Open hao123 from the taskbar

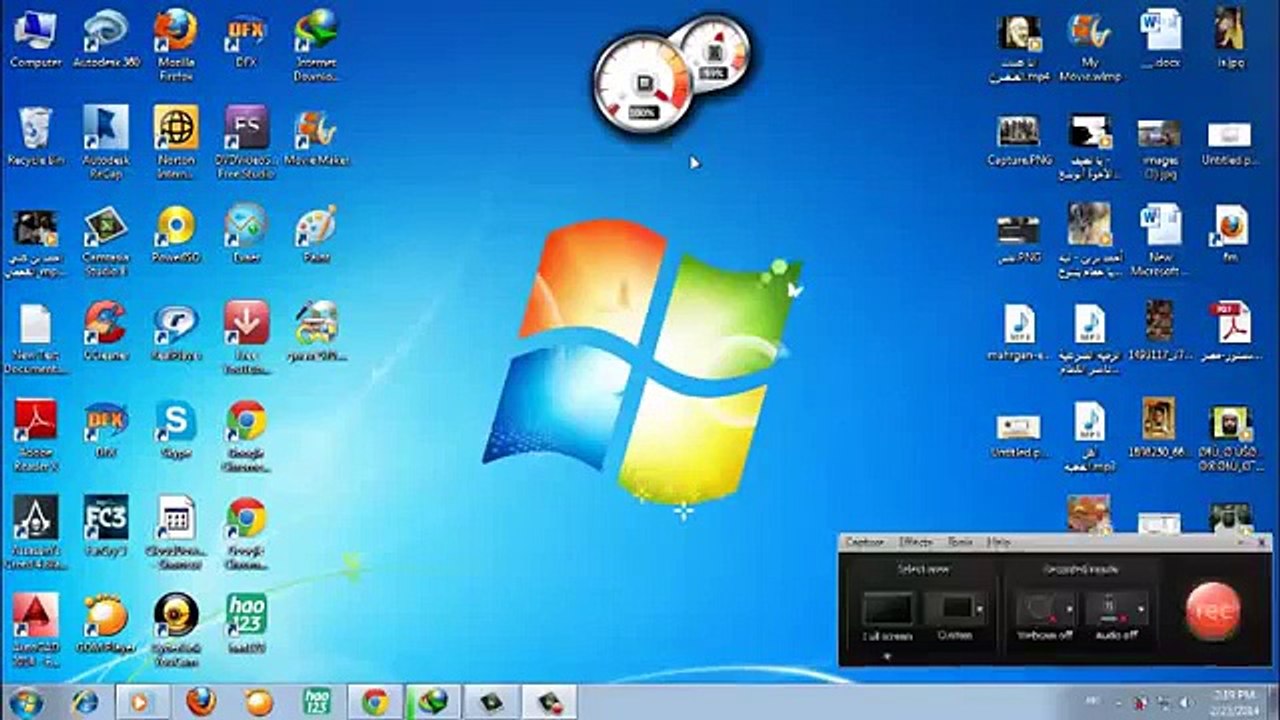[x=317, y=702]
